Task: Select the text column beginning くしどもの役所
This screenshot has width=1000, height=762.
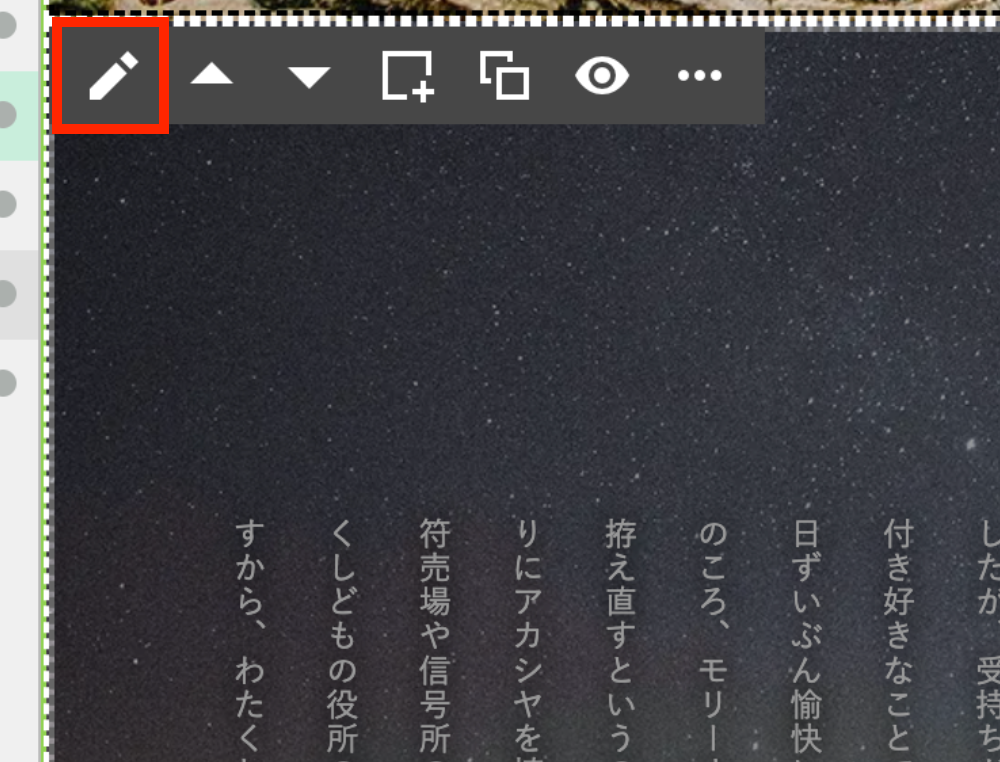Action: (x=342, y=638)
